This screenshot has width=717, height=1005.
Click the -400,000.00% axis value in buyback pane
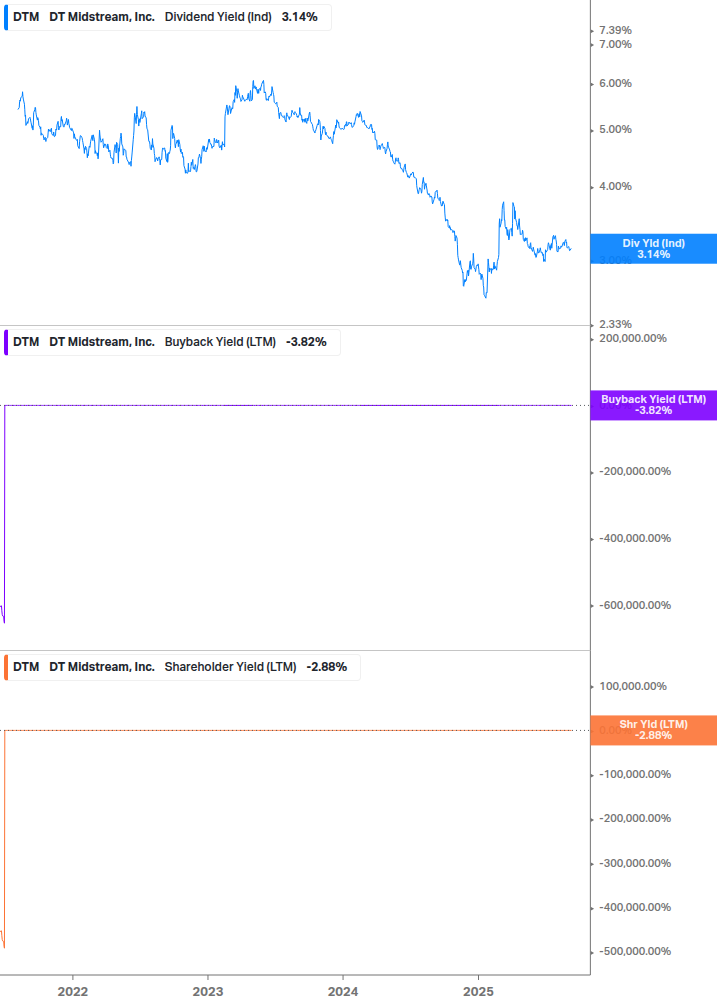point(635,538)
